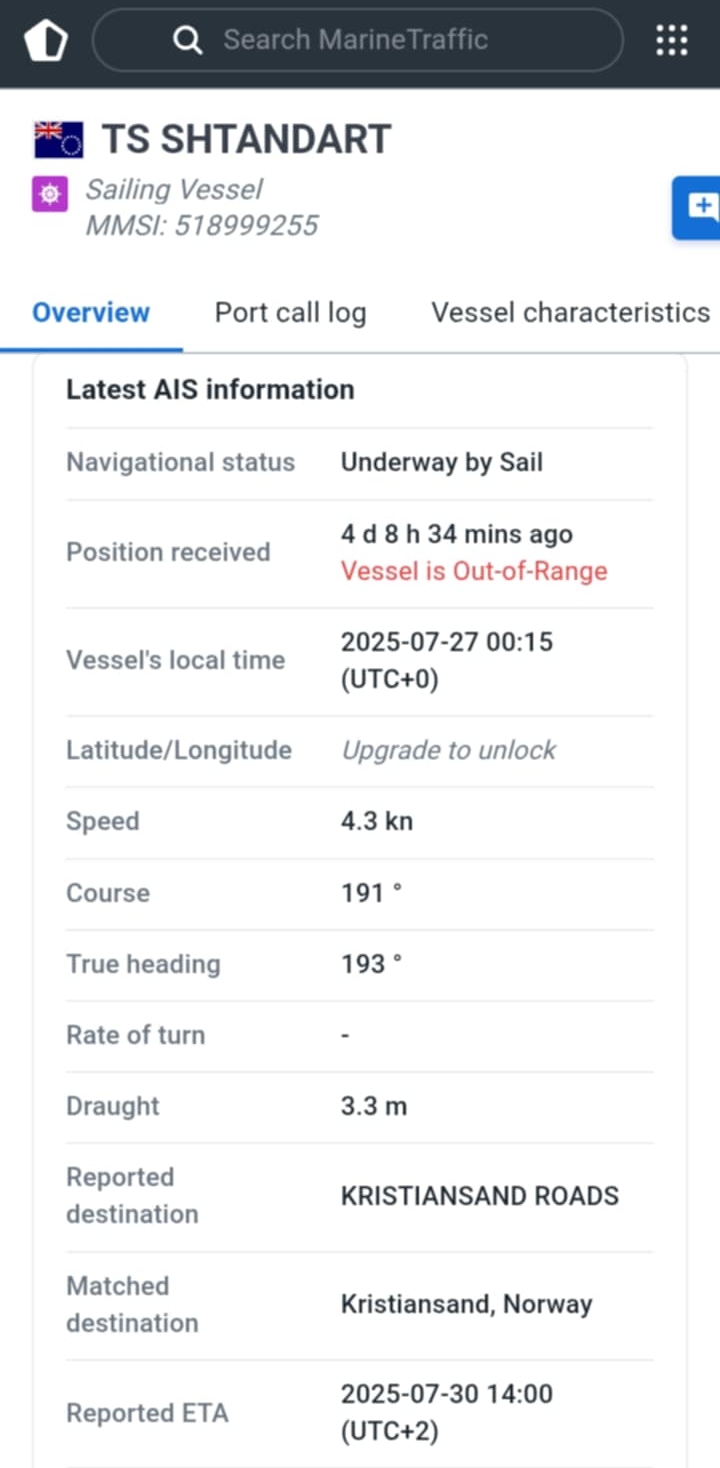Tap the red Vessel is Out-of-Range notice

coord(474,571)
